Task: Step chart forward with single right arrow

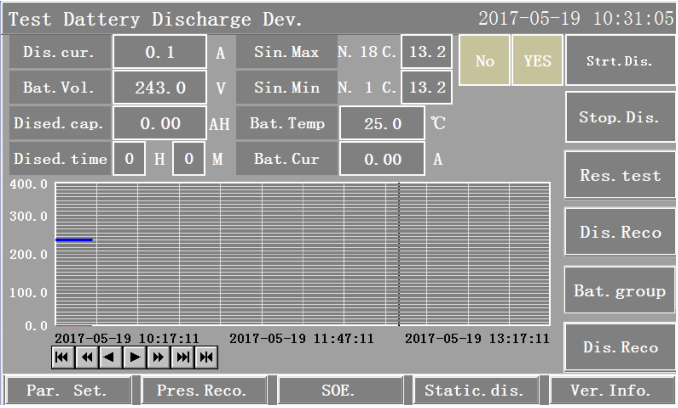Action: [134, 356]
